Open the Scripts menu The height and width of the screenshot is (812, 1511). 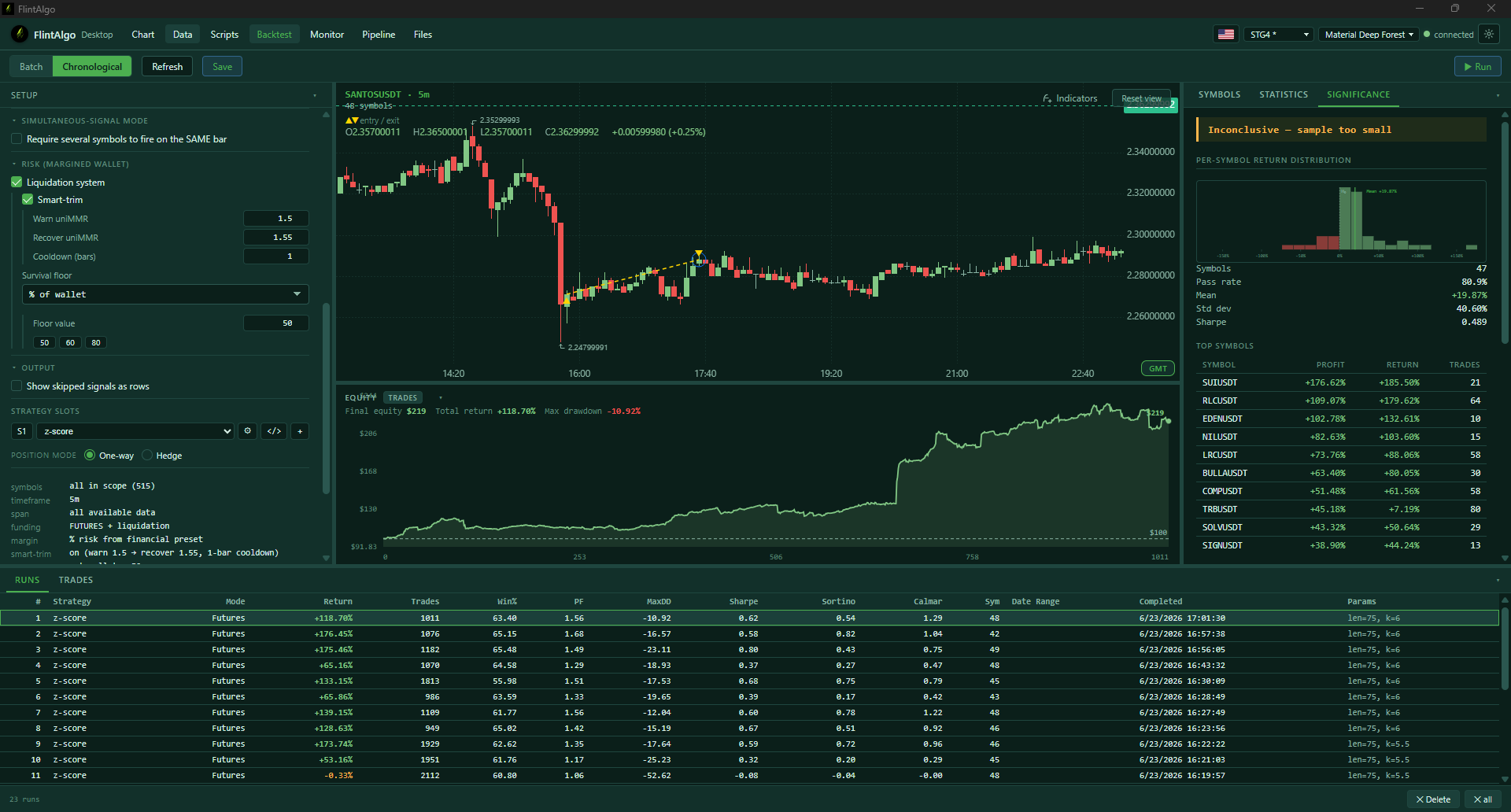pos(224,35)
